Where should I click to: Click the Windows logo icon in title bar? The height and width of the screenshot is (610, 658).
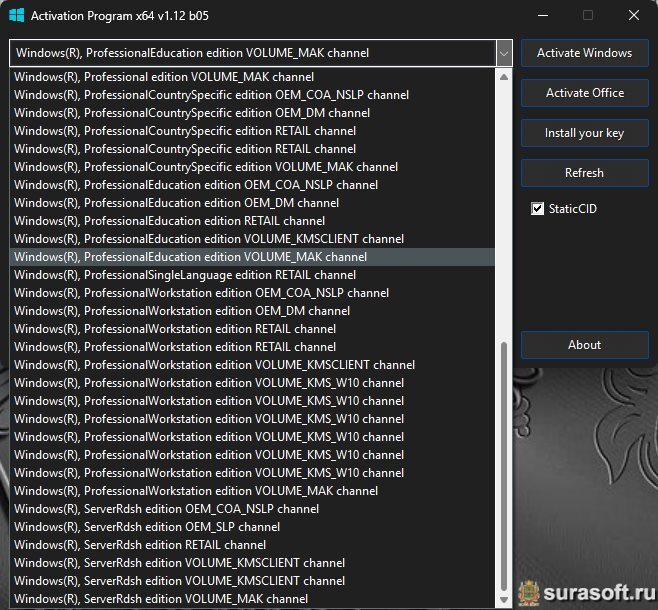pyautogui.click(x=16, y=16)
